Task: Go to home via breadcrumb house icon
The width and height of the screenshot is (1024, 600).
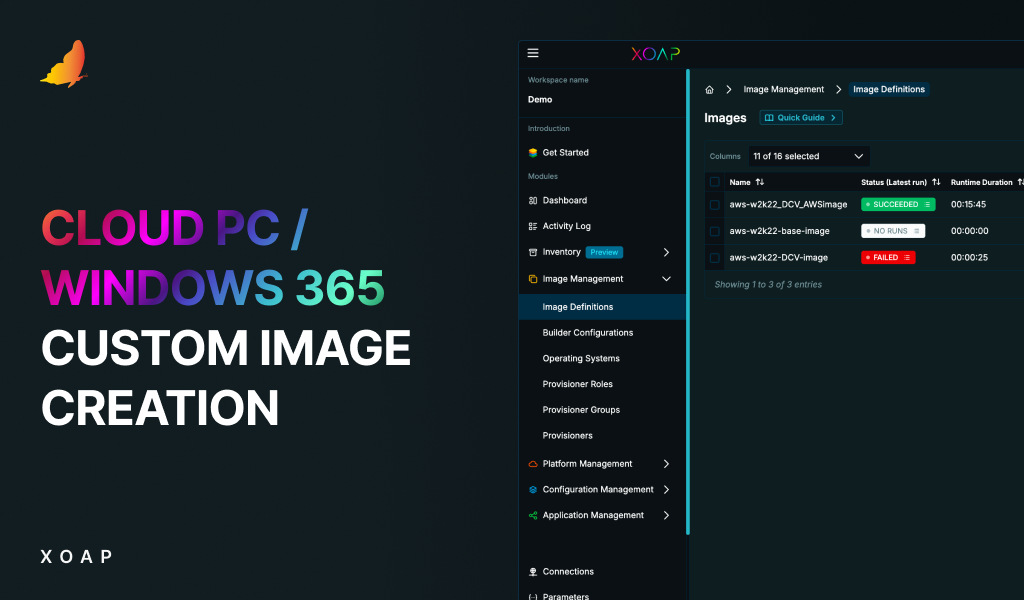Action: [709, 89]
